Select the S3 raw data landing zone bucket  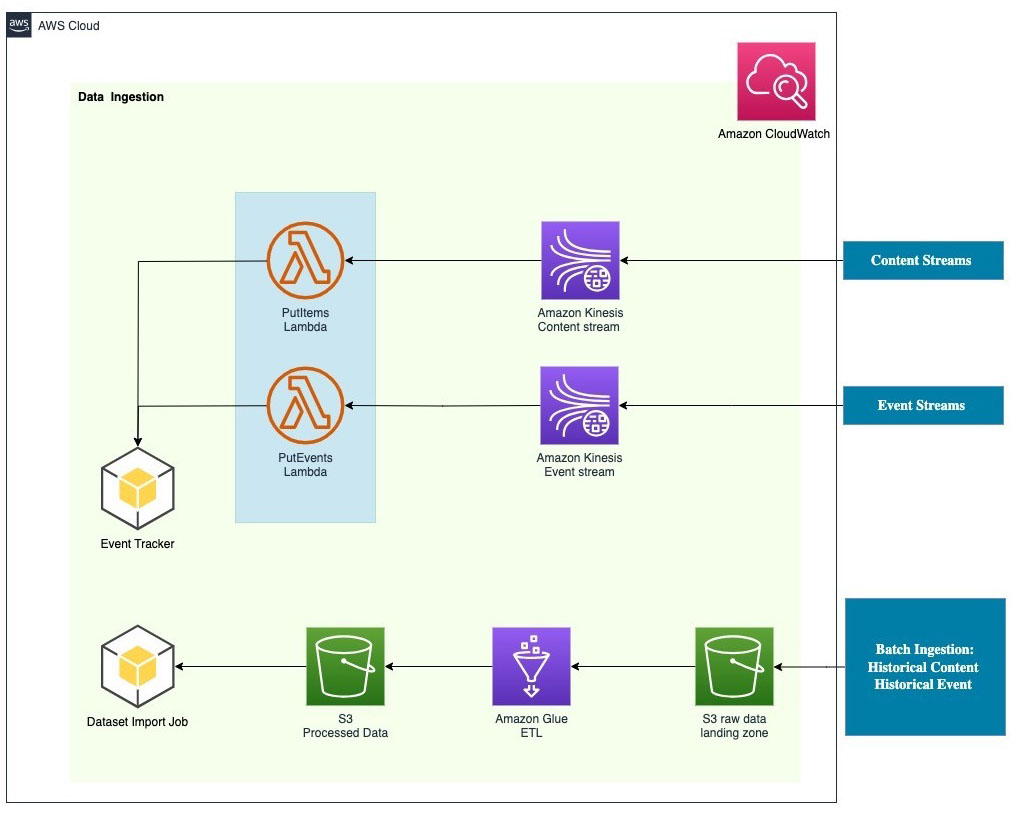coord(734,666)
